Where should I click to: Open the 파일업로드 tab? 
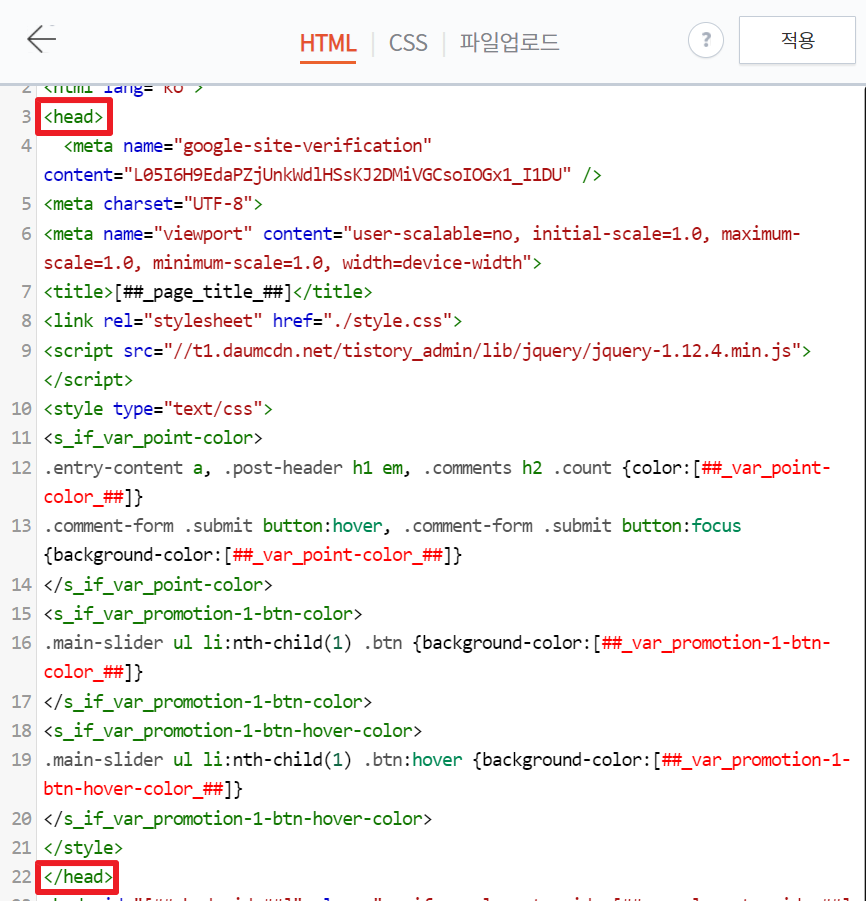pos(509,43)
